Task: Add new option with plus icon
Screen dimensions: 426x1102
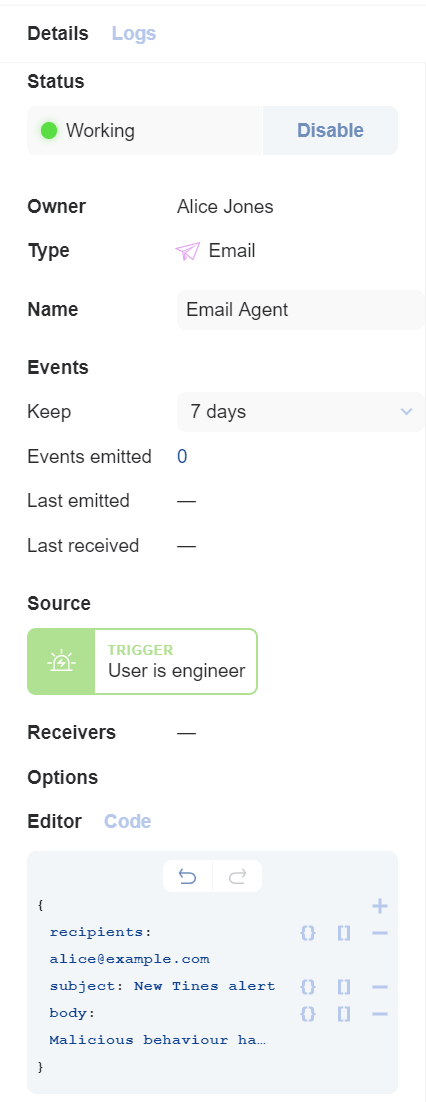Action: click(380, 906)
